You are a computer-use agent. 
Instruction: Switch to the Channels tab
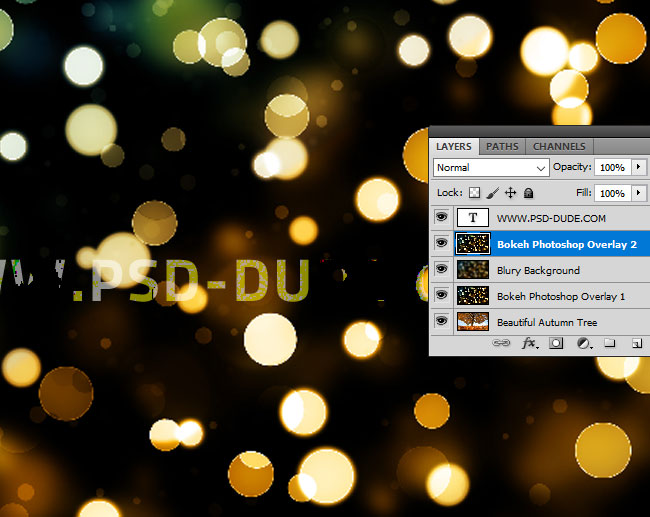click(x=559, y=146)
